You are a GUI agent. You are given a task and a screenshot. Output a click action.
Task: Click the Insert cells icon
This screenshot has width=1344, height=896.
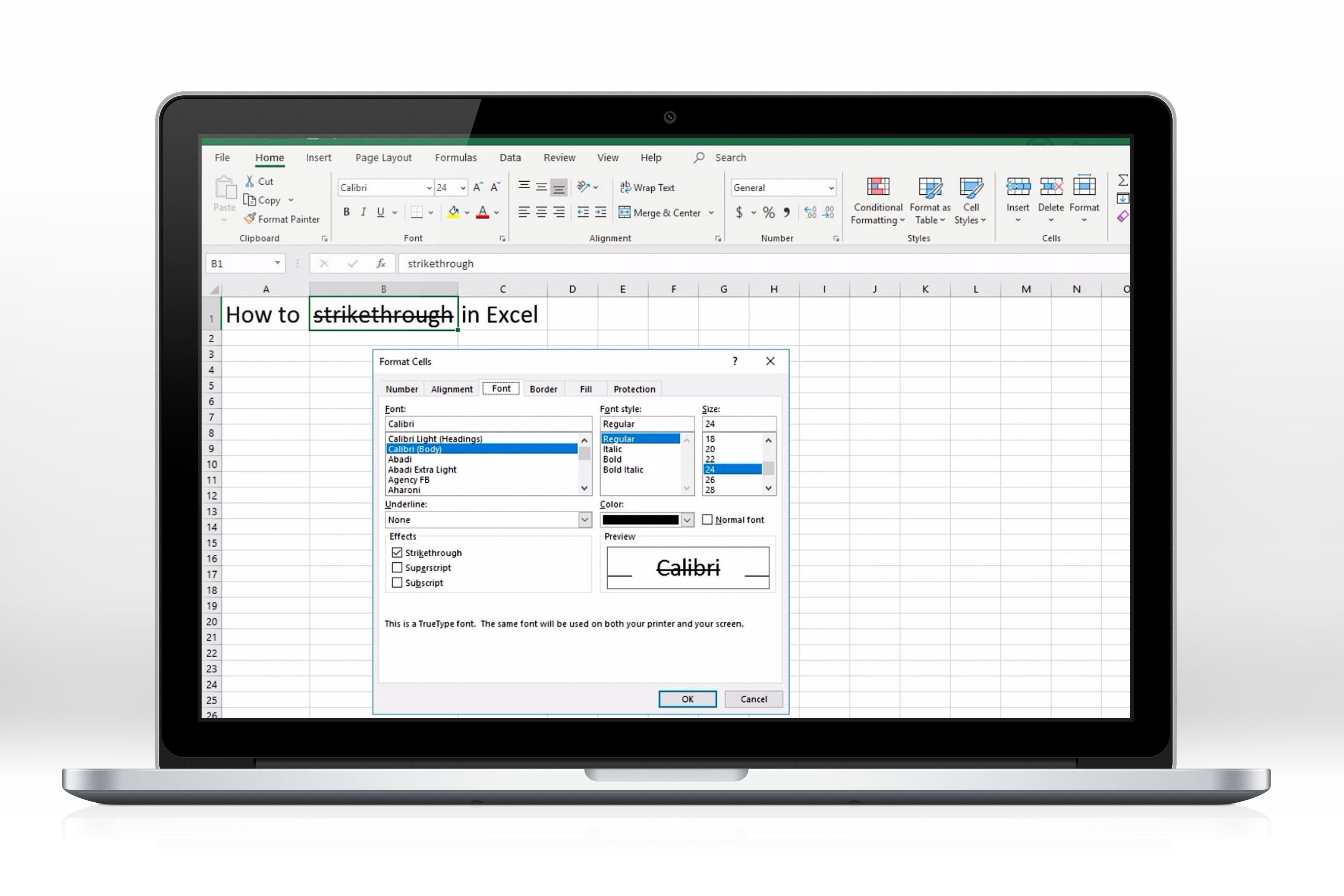[1018, 186]
